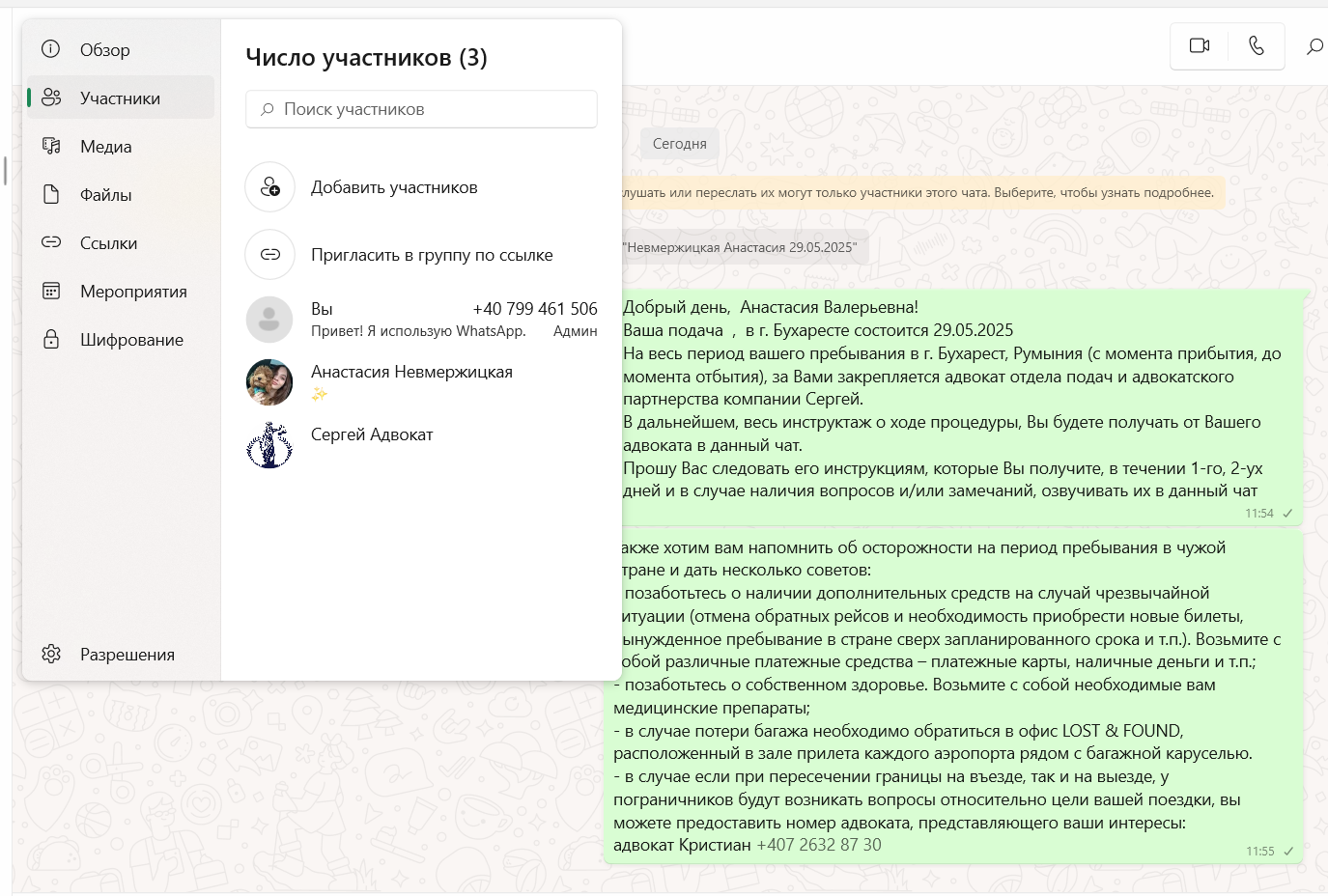
Task: Click the Поиск участников search field
Action: tap(421, 109)
